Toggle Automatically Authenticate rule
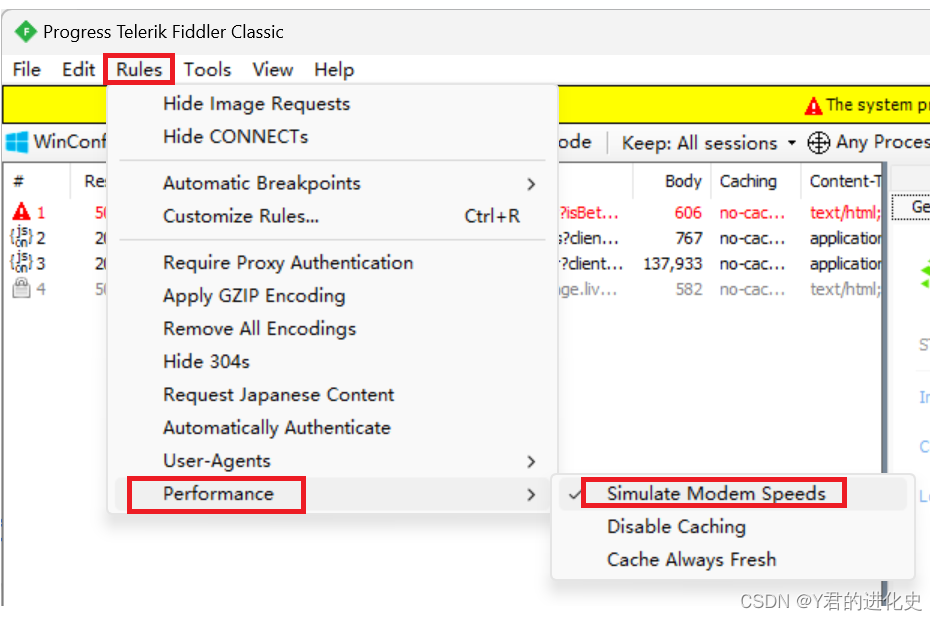Image resolution: width=937 pixels, height=621 pixels. (332, 428)
